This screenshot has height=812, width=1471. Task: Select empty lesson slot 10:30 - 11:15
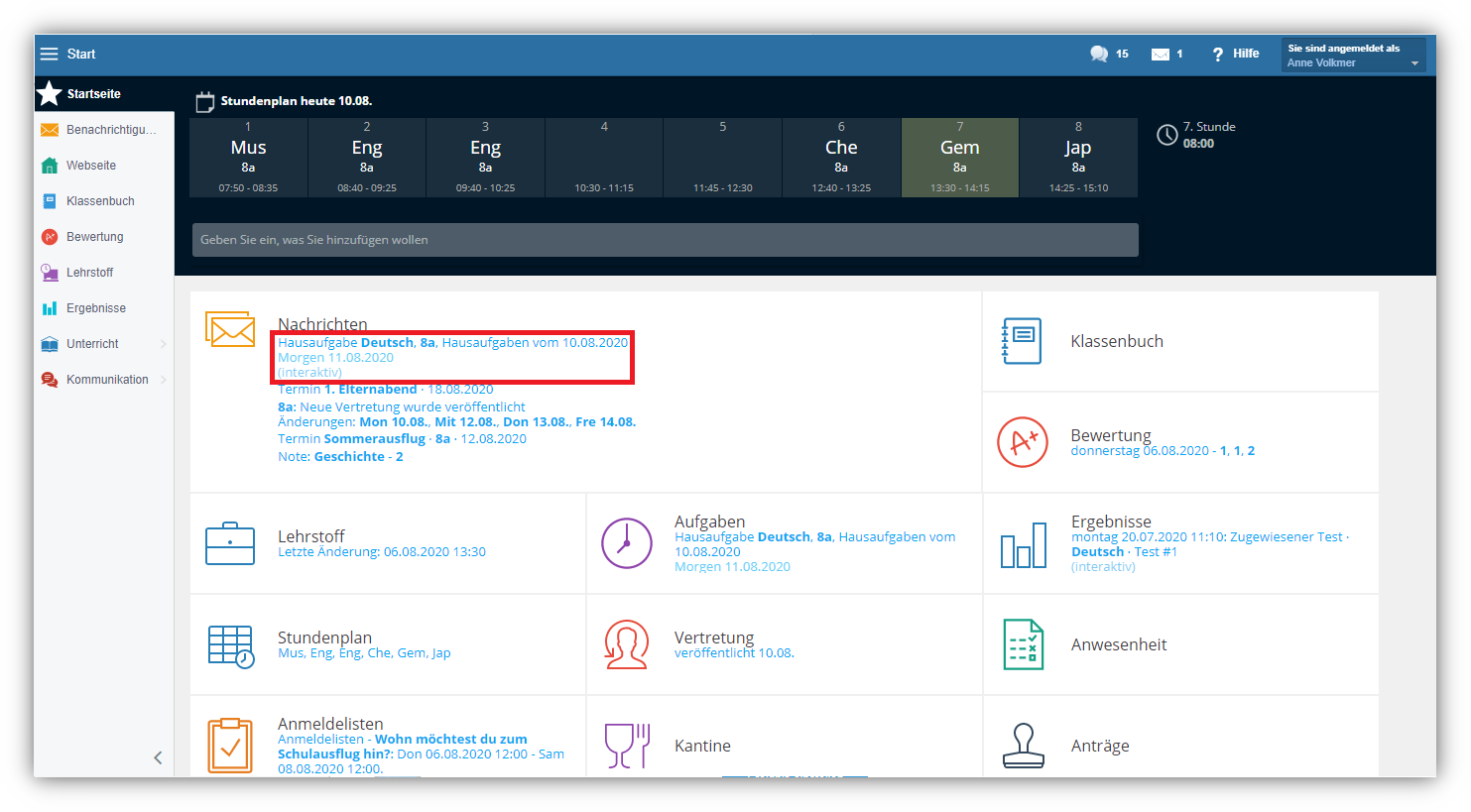(604, 158)
